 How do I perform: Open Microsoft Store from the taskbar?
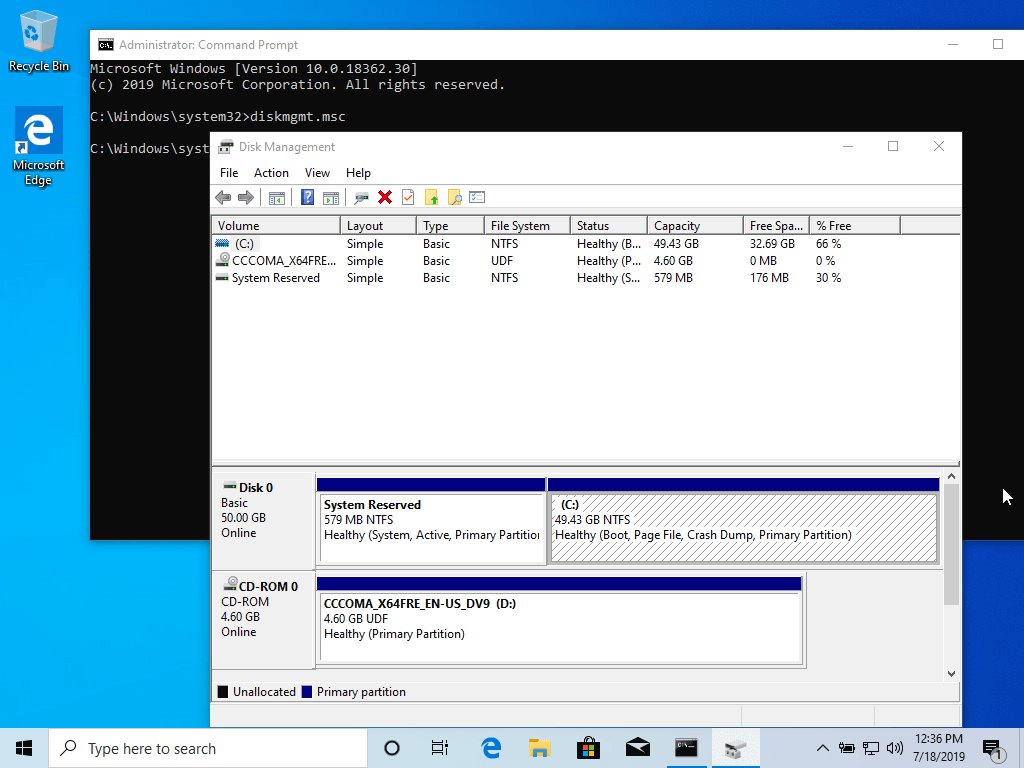(588, 748)
